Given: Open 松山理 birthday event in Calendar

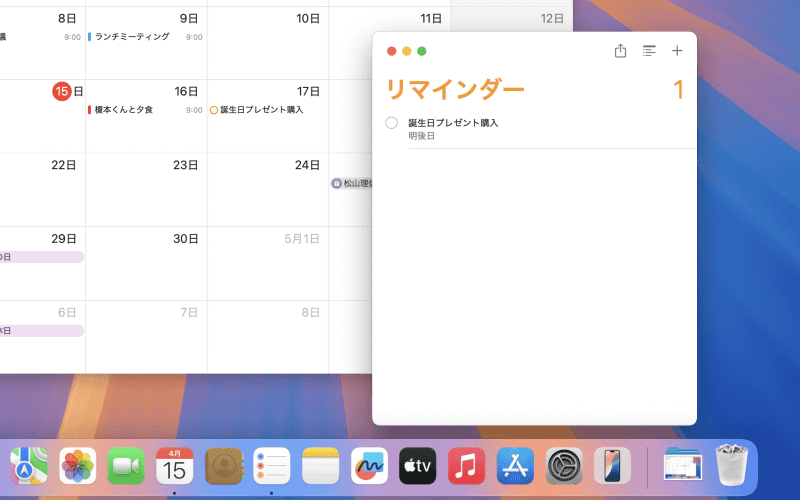Looking at the screenshot, I should point(352,183).
